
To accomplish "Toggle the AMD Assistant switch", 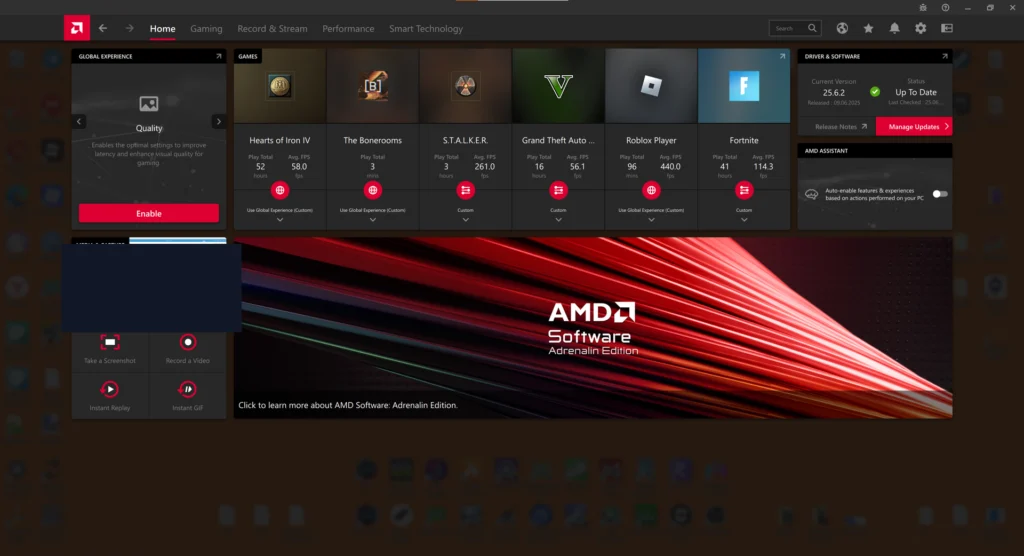I will (x=940, y=194).
